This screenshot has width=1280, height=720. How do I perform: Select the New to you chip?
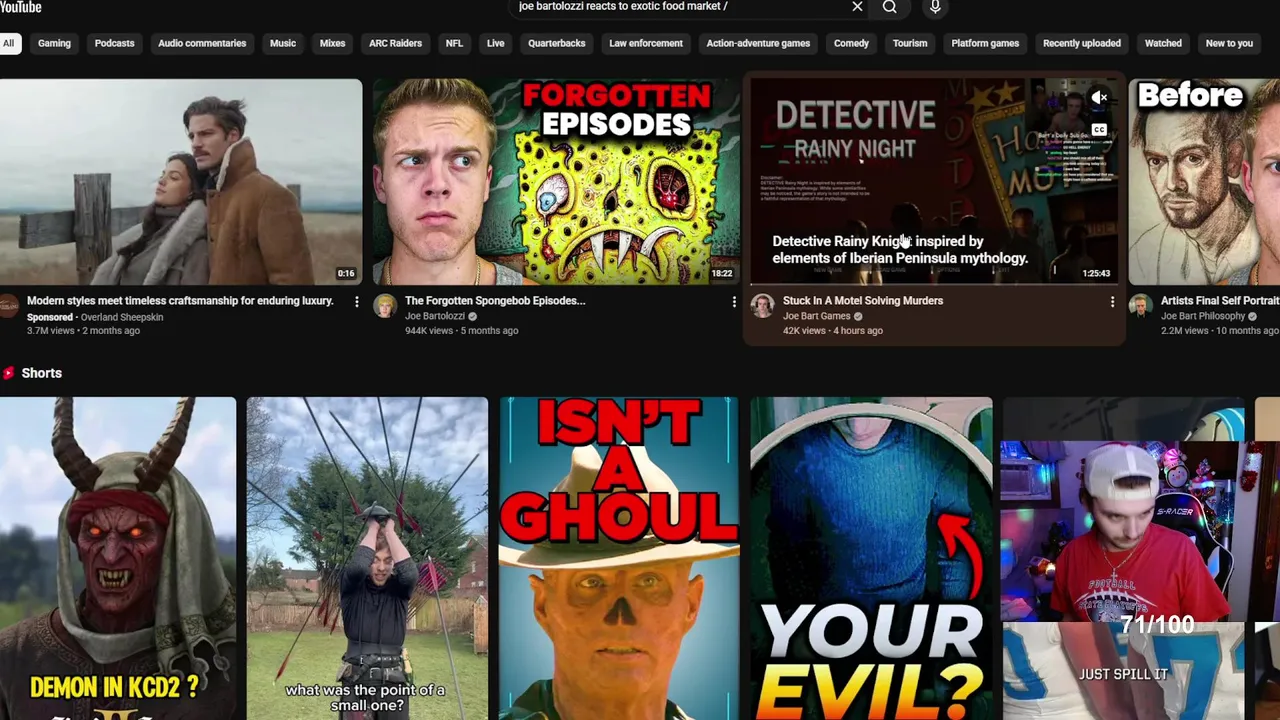point(1229,43)
